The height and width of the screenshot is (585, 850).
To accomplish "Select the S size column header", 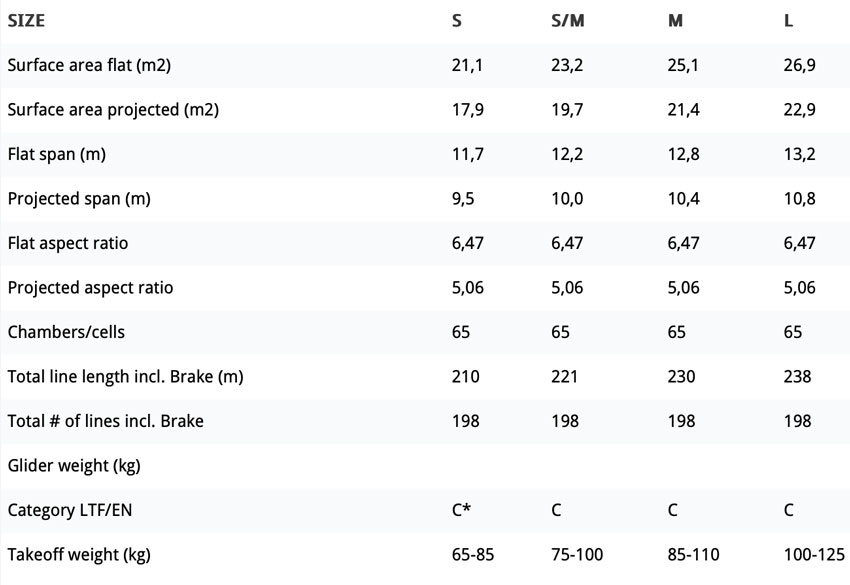I will point(457,21).
